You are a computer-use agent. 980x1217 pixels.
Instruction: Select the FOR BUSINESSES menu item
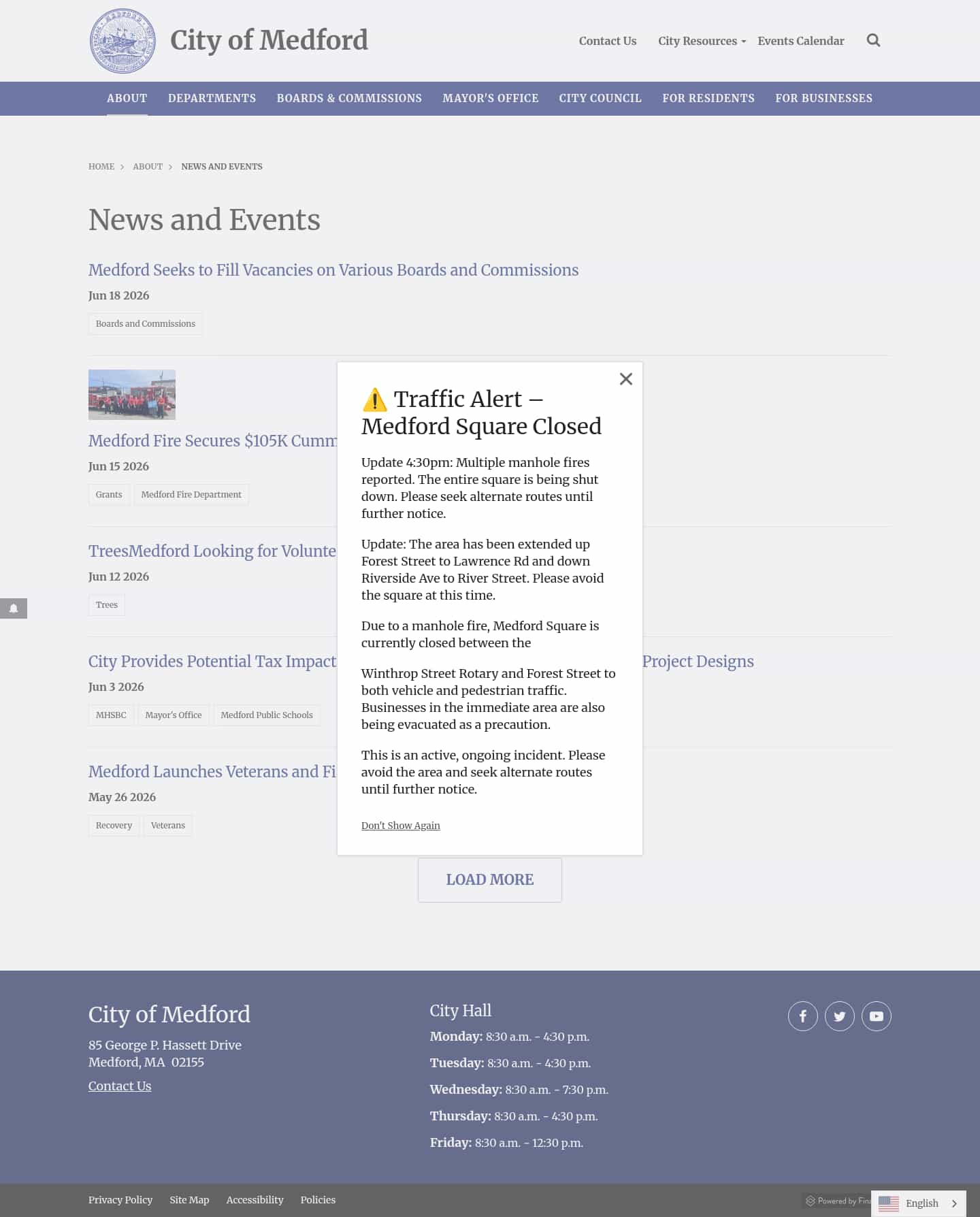coord(824,98)
